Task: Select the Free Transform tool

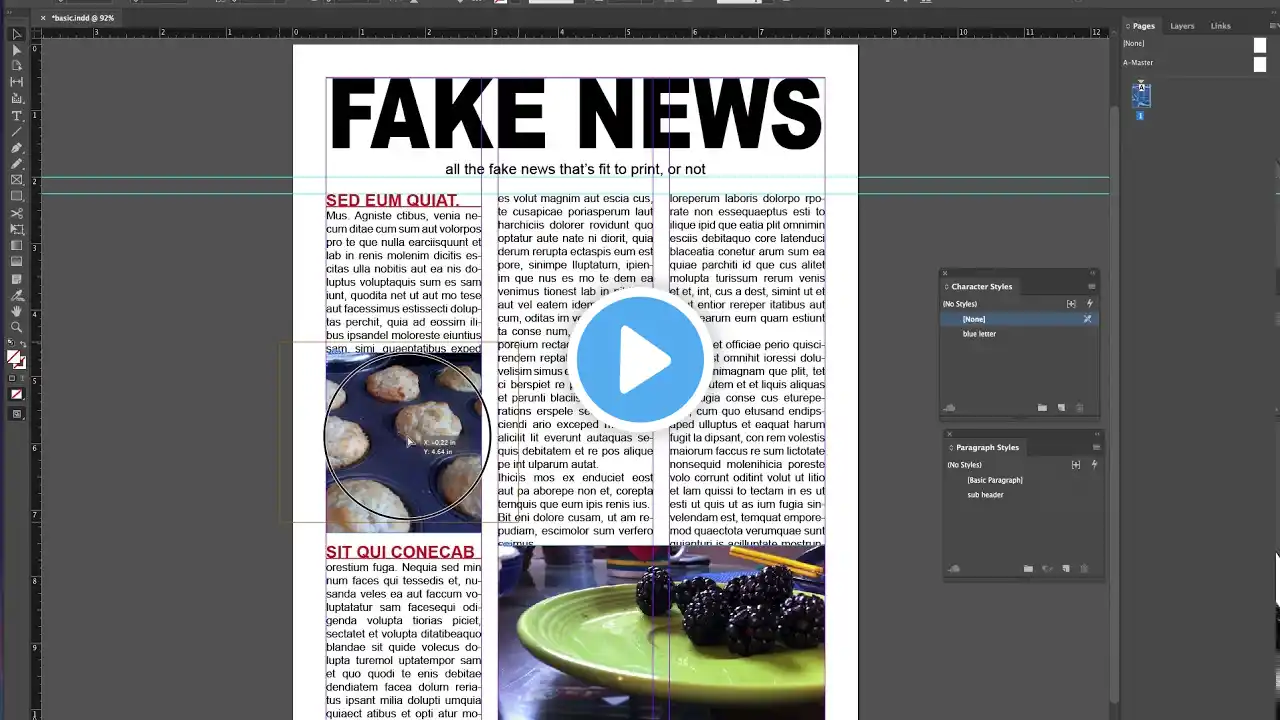Action: pos(17,229)
